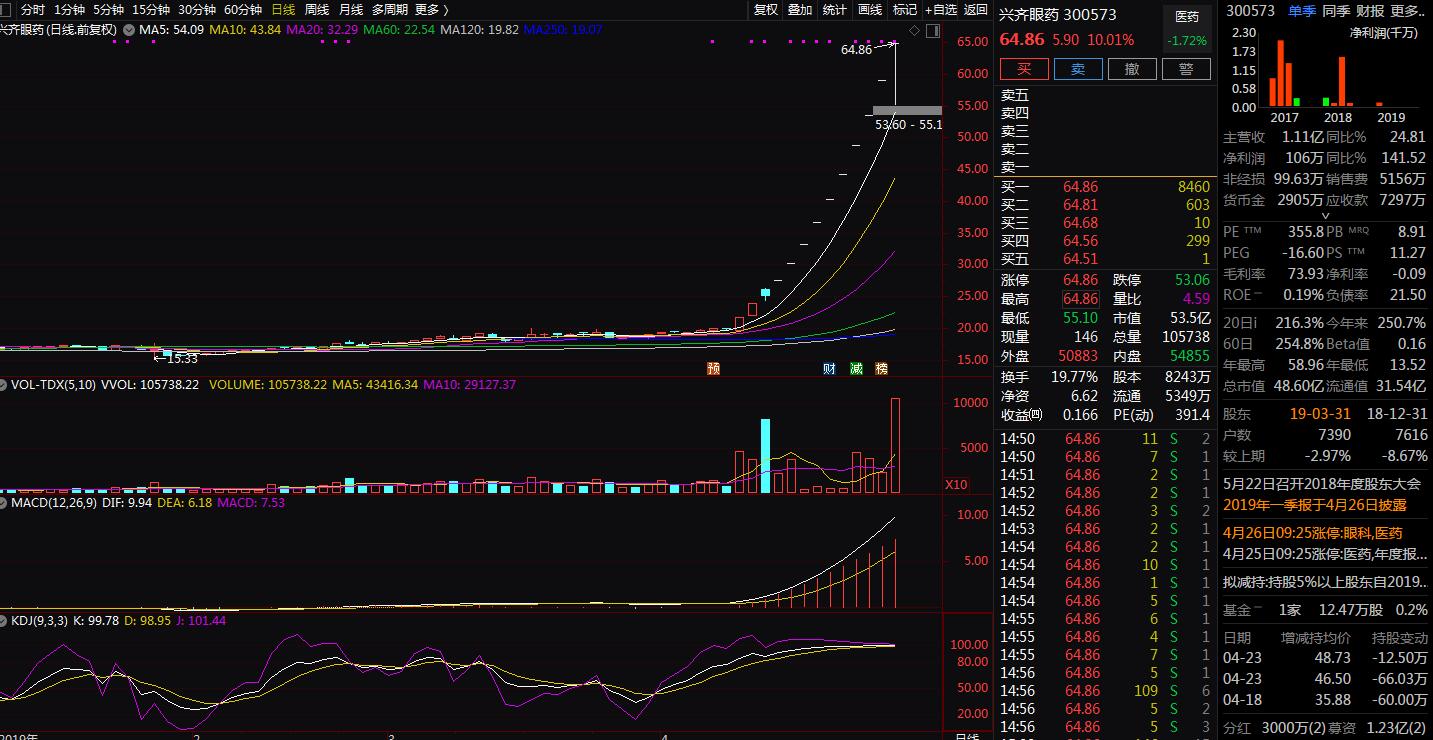Expand the chevron below the financial summary rows
This screenshot has height=740, width=1433.
coord(1326,215)
